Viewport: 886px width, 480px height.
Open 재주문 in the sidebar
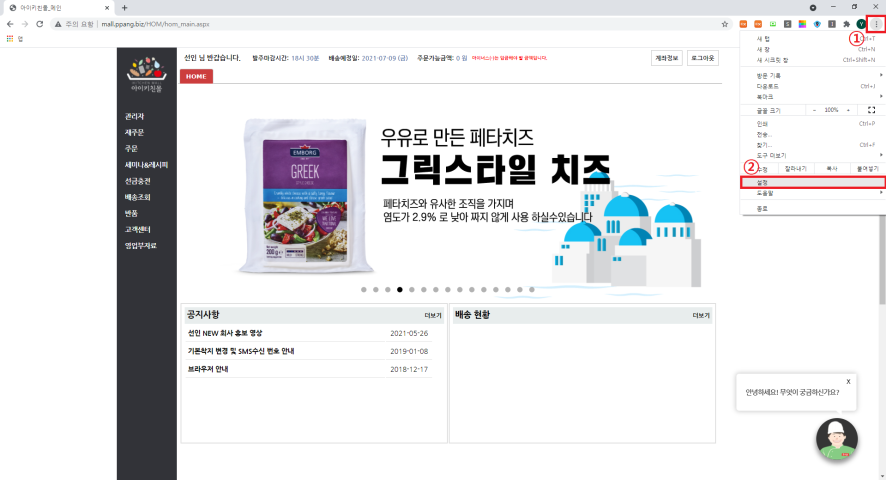pyautogui.click(x=134, y=132)
